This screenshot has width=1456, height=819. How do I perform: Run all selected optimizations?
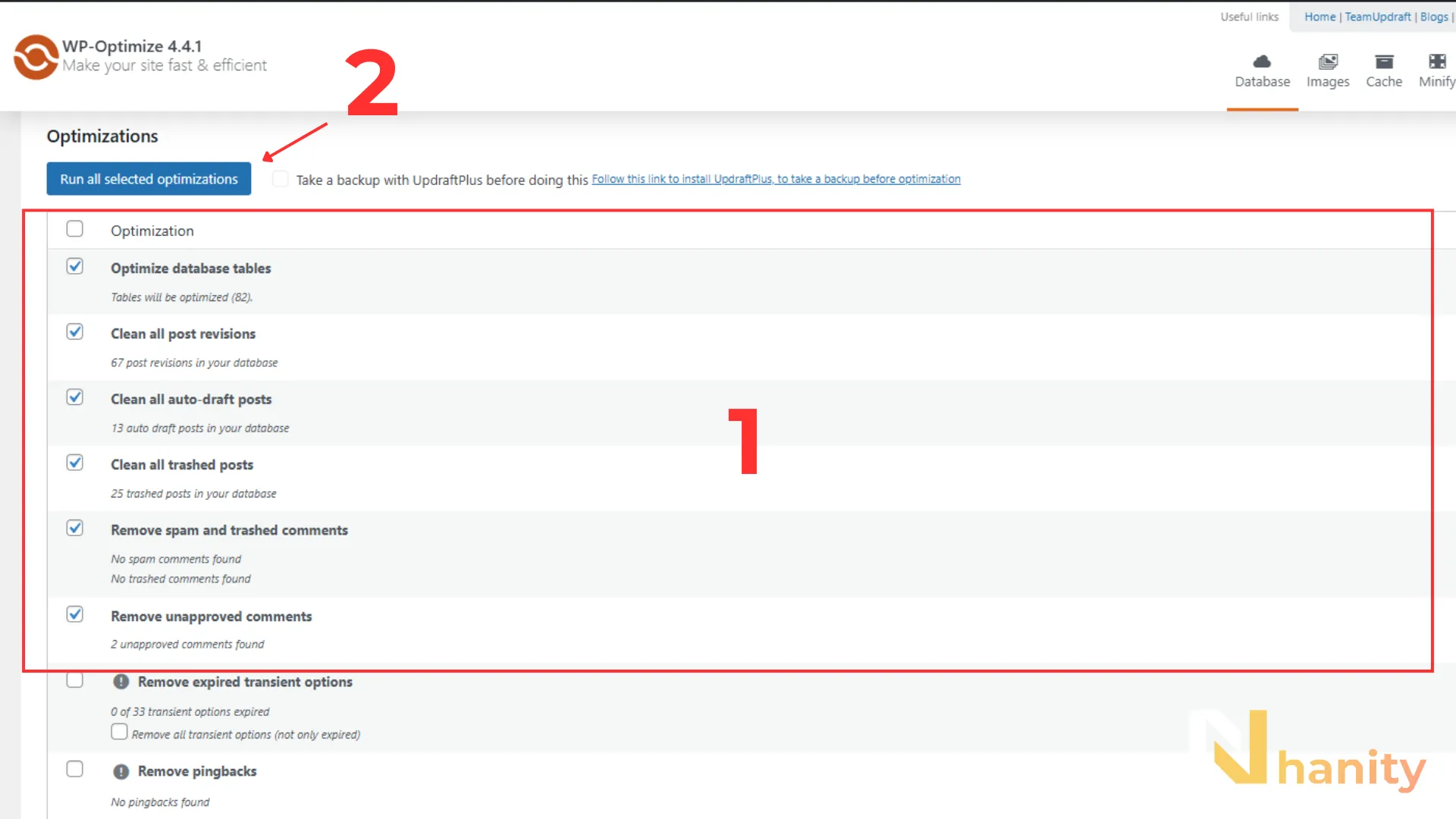[x=149, y=179]
